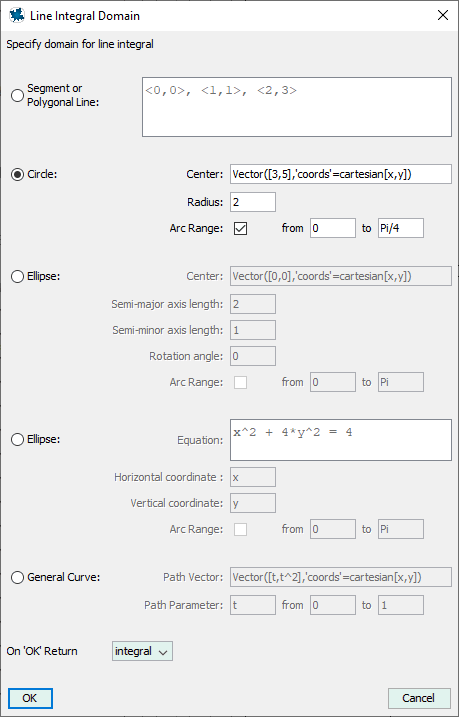Click the circle arc 'from' field
This screenshot has width=459, height=717.
[333, 228]
